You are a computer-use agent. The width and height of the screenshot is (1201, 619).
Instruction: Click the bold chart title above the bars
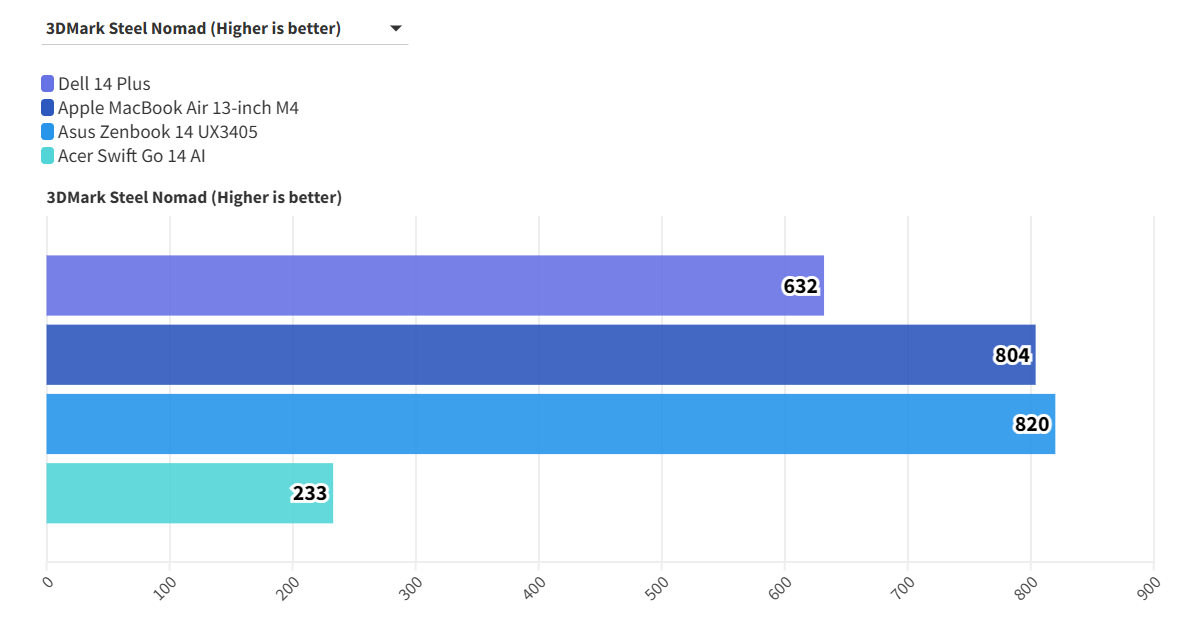coord(194,198)
